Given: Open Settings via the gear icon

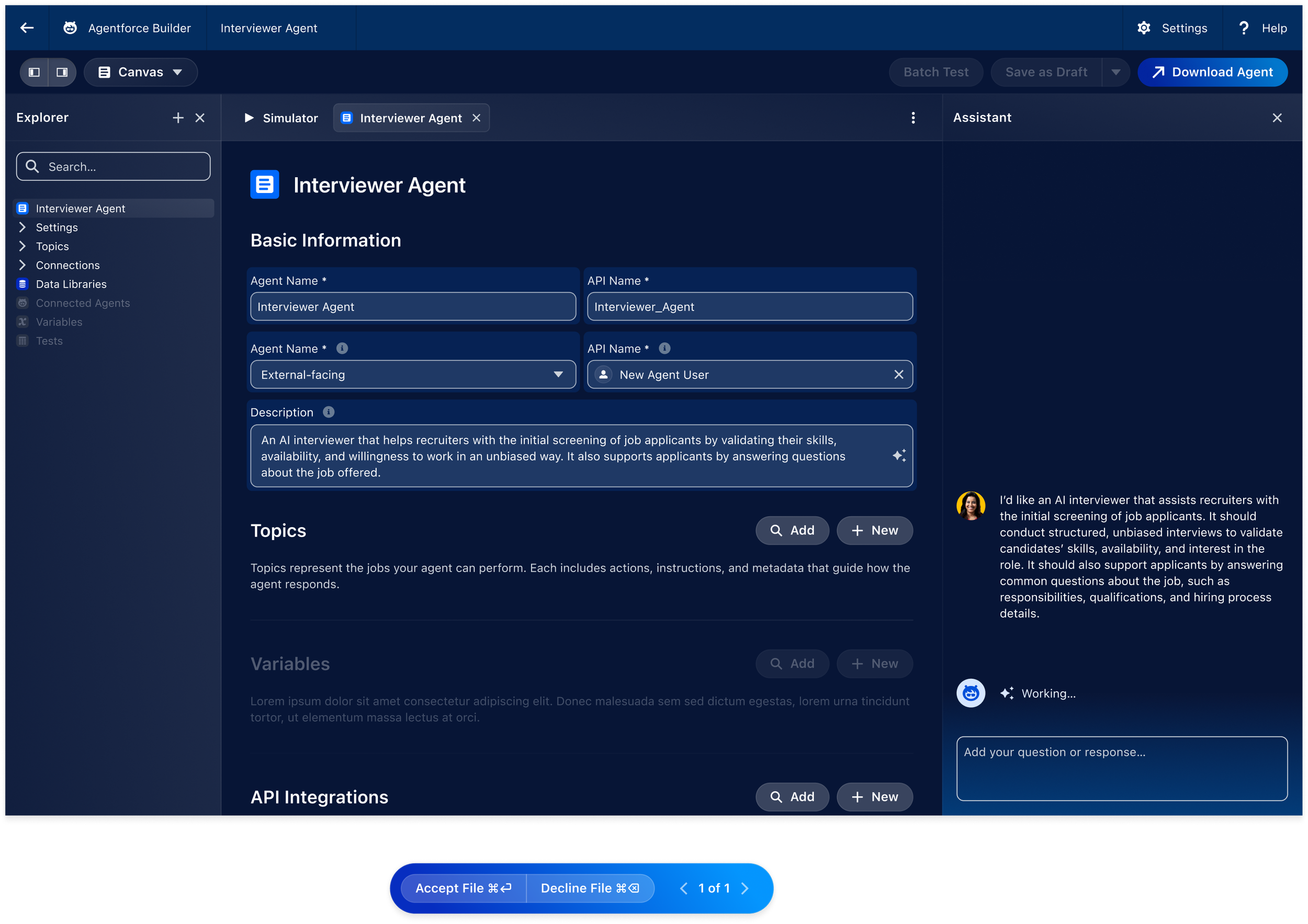Looking at the screenshot, I should click(x=1143, y=28).
